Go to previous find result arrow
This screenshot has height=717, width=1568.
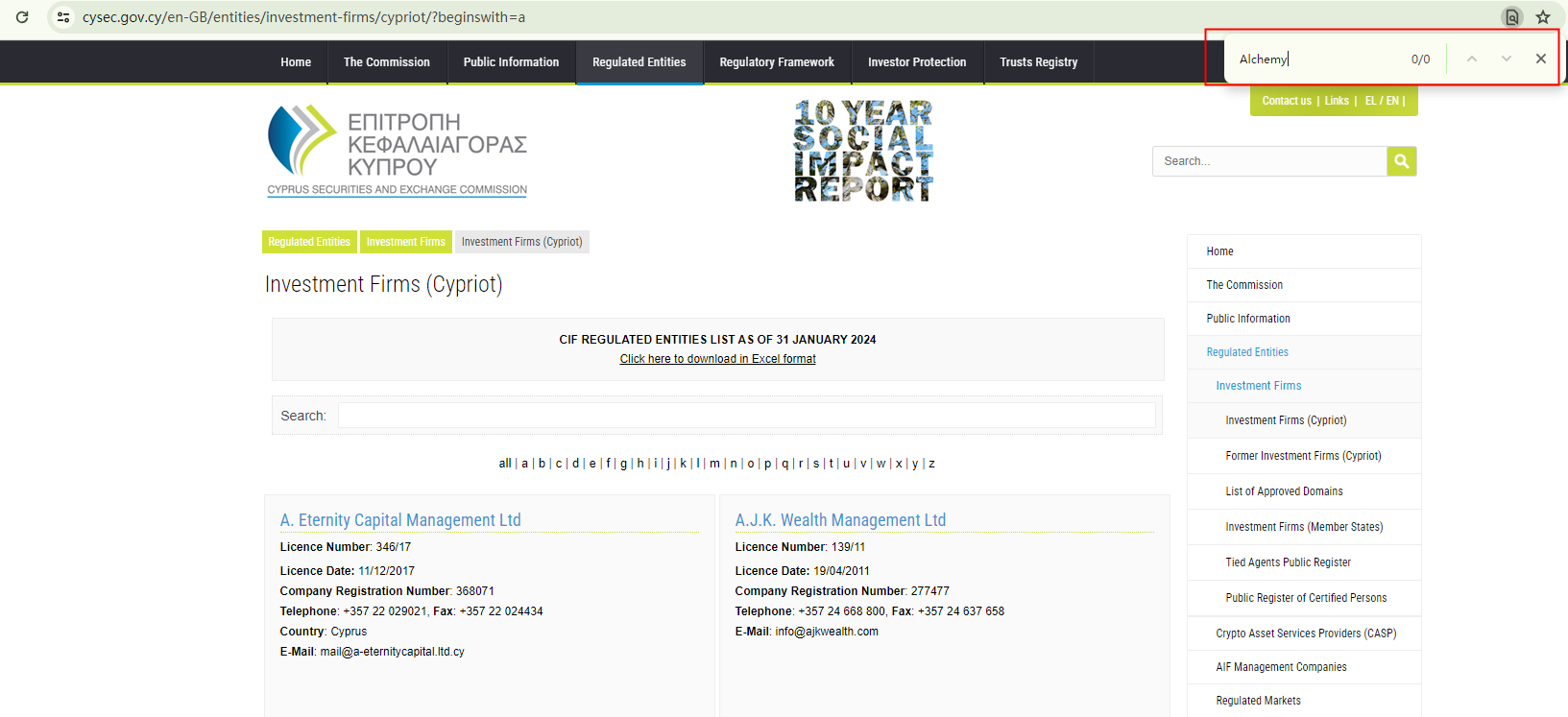1471,59
